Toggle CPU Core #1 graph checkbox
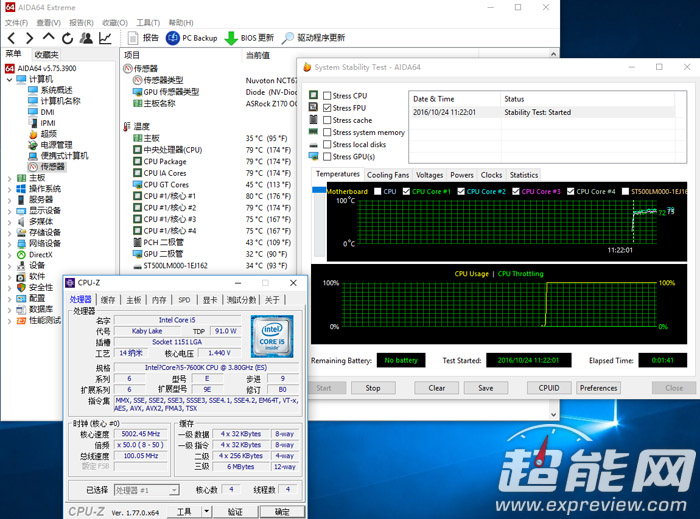 click(x=406, y=191)
